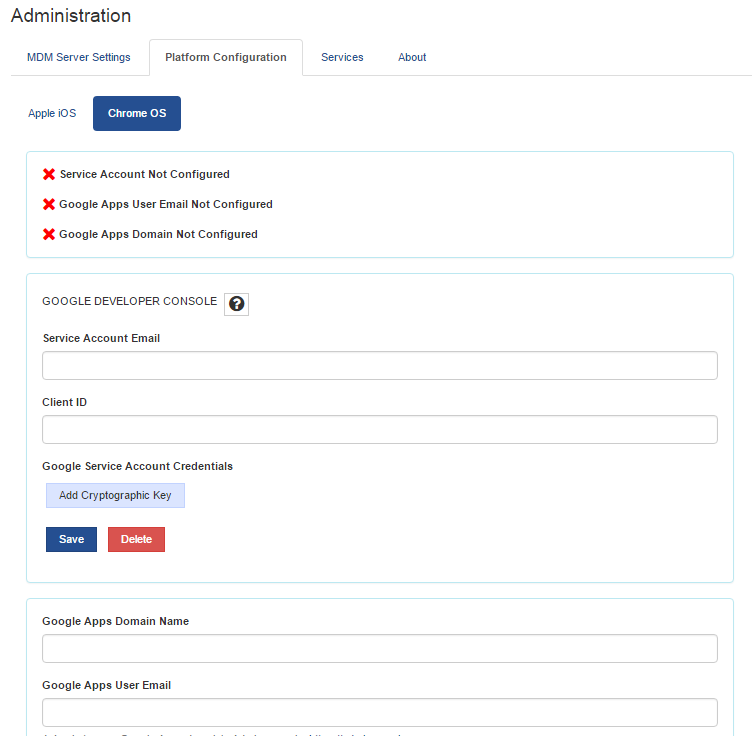Save the Google Developer Console settings
Screen dimensions: 752x749
pos(71,540)
